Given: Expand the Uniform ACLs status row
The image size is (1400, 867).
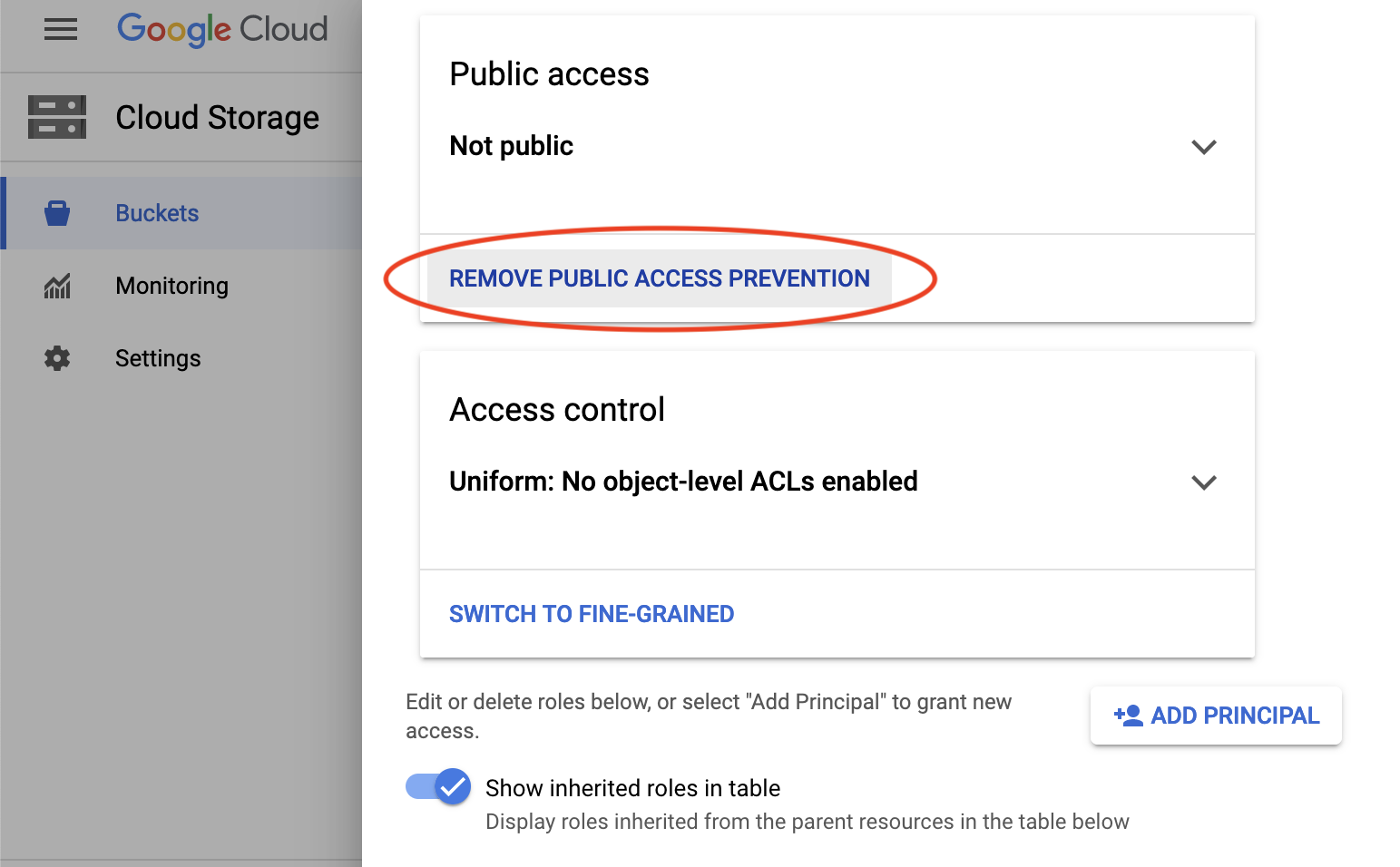Looking at the screenshot, I should (683, 482).
